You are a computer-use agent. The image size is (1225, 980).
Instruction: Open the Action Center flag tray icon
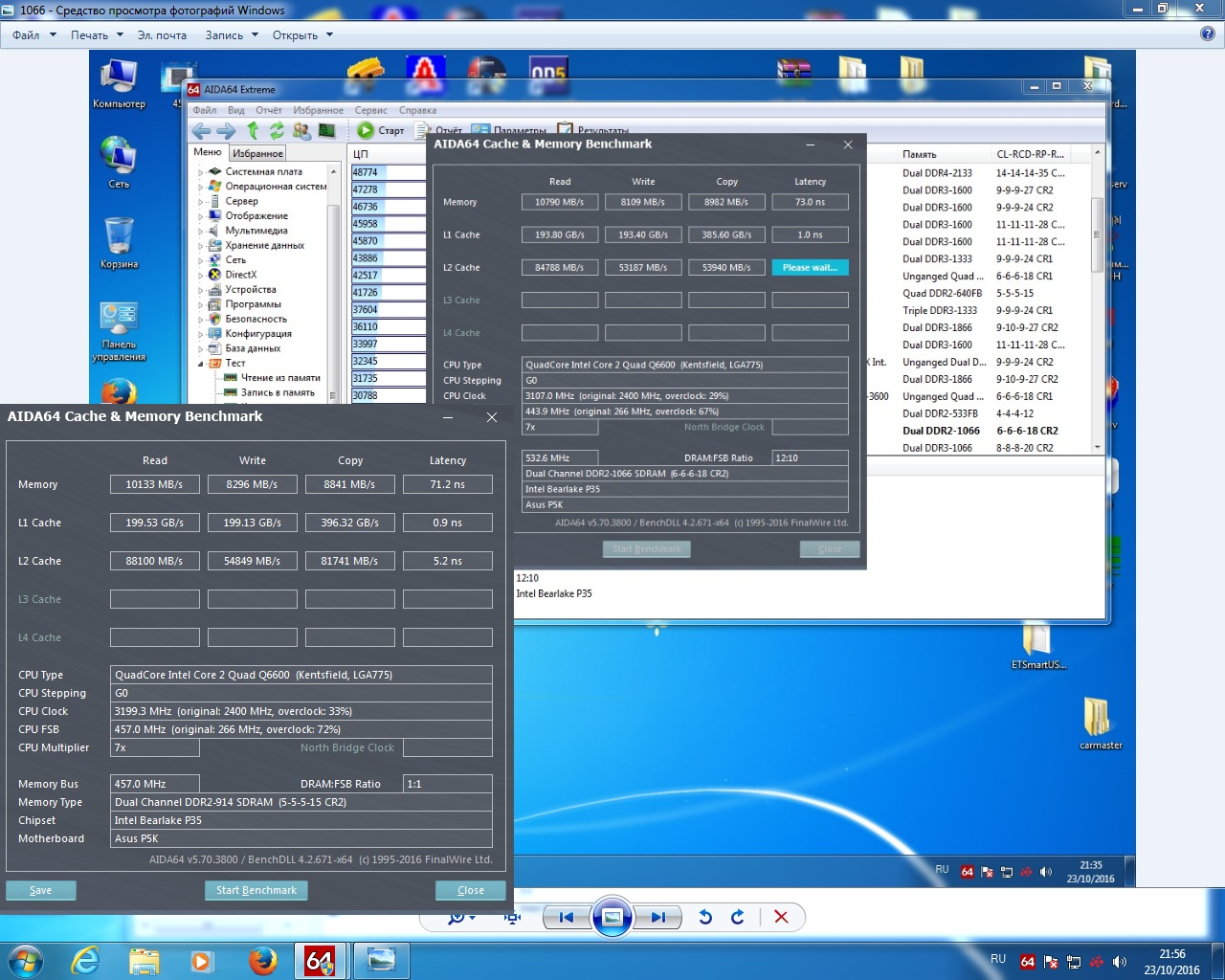click(1051, 962)
